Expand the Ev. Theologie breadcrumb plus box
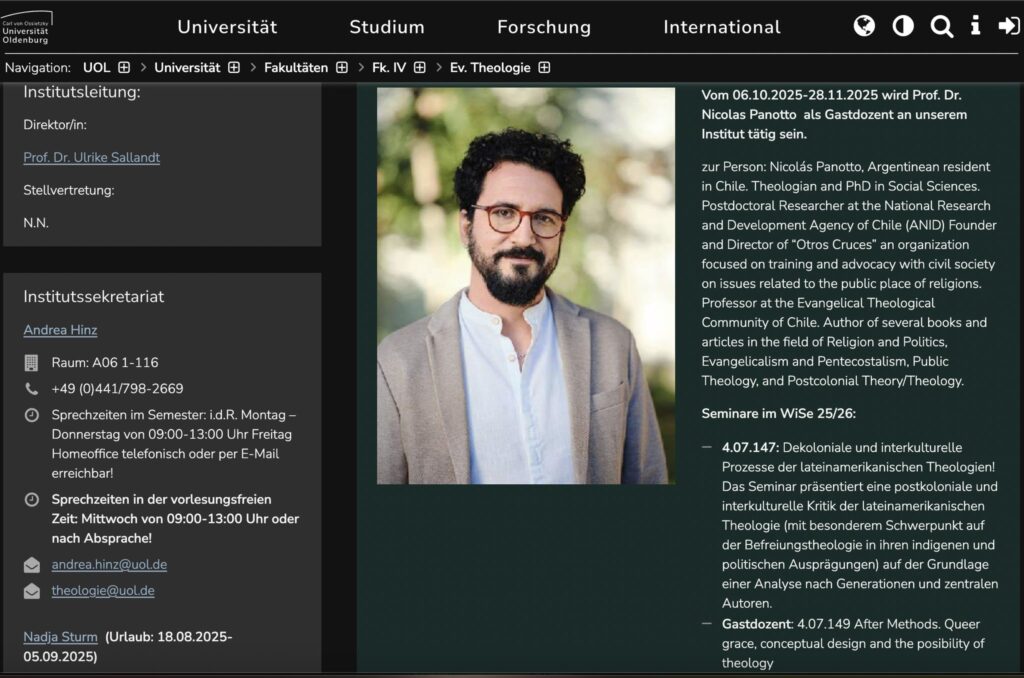The width and height of the screenshot is (1024, 678). (x=544, y=68)
